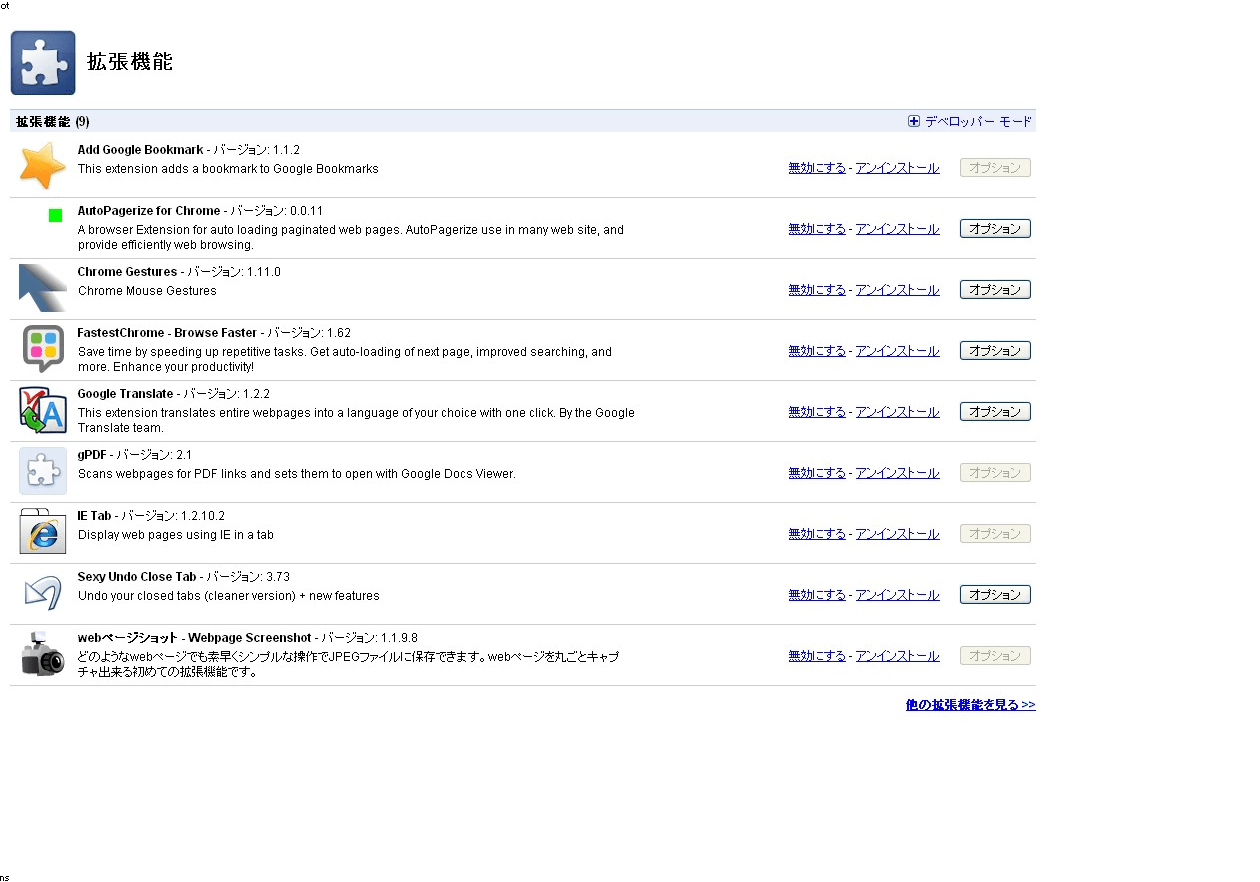The image size is (1260, 882).
Task: Expand デベロッパー モード with plus icon
Action: pyautogui.click(x=914, y=122)
